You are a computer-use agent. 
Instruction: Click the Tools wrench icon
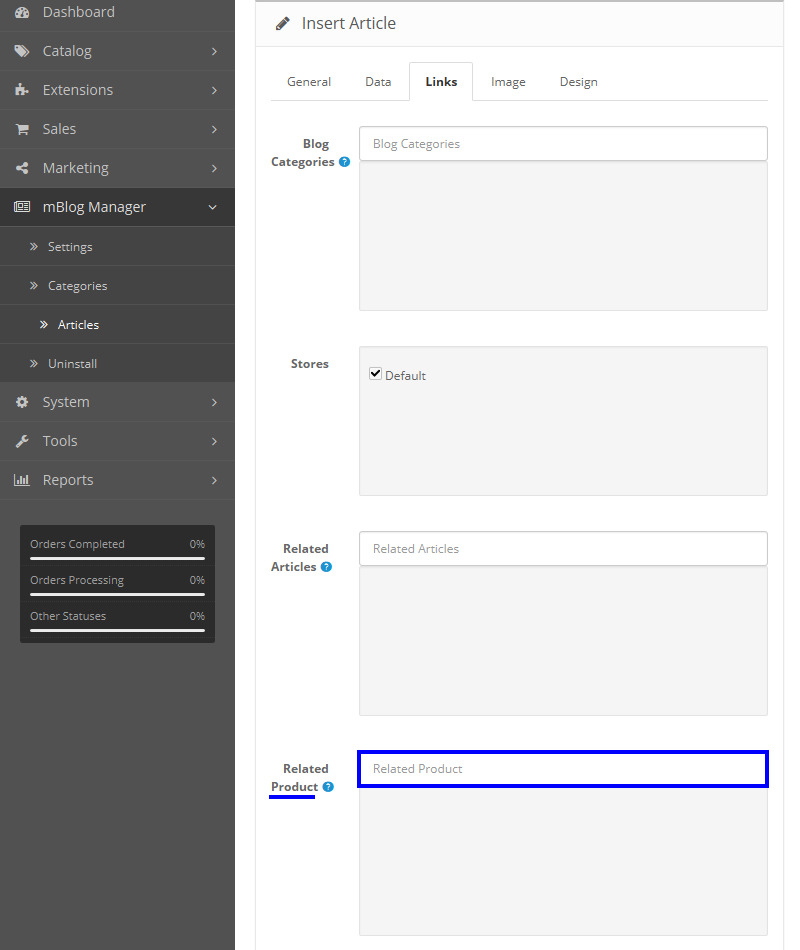pos(22,441)
